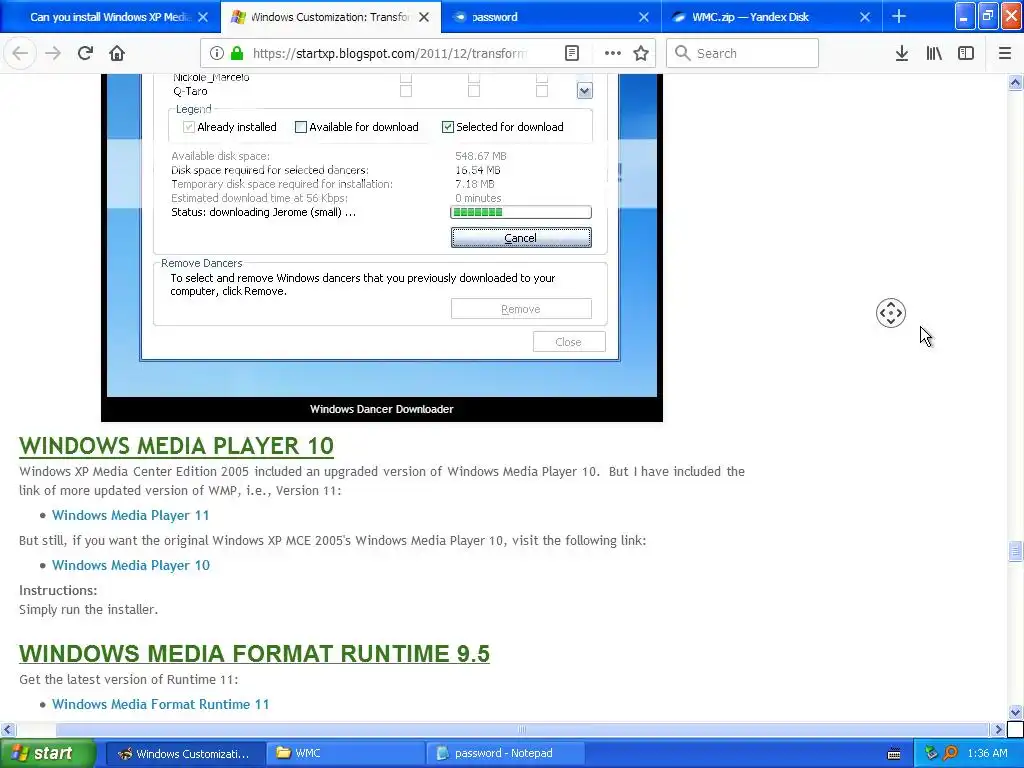Click the tray magnifier search icon
The image size is (1024, 768).
pyautogui.click(x=951, y=754)
